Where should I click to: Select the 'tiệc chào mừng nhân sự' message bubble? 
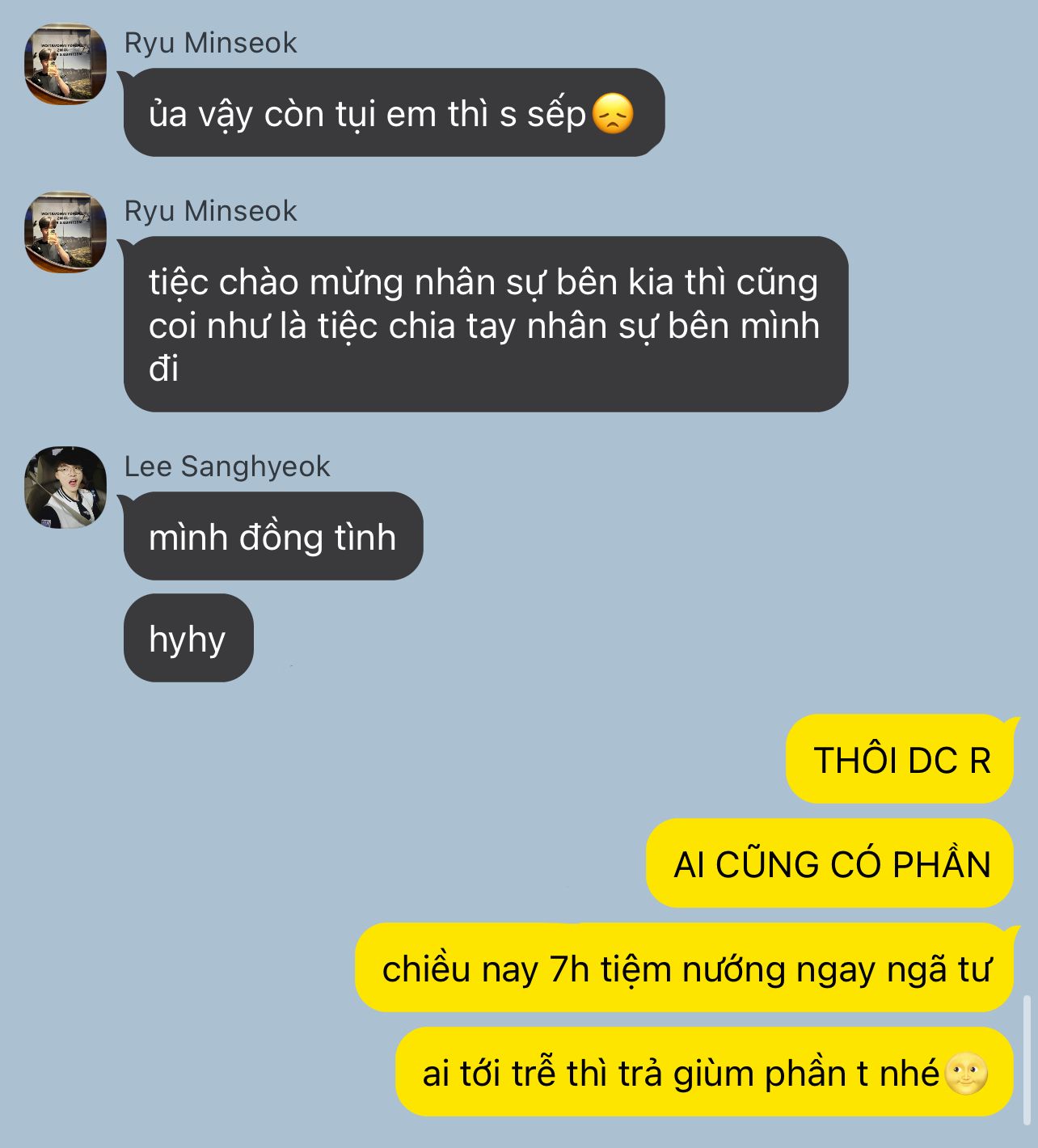coord(486,324)
